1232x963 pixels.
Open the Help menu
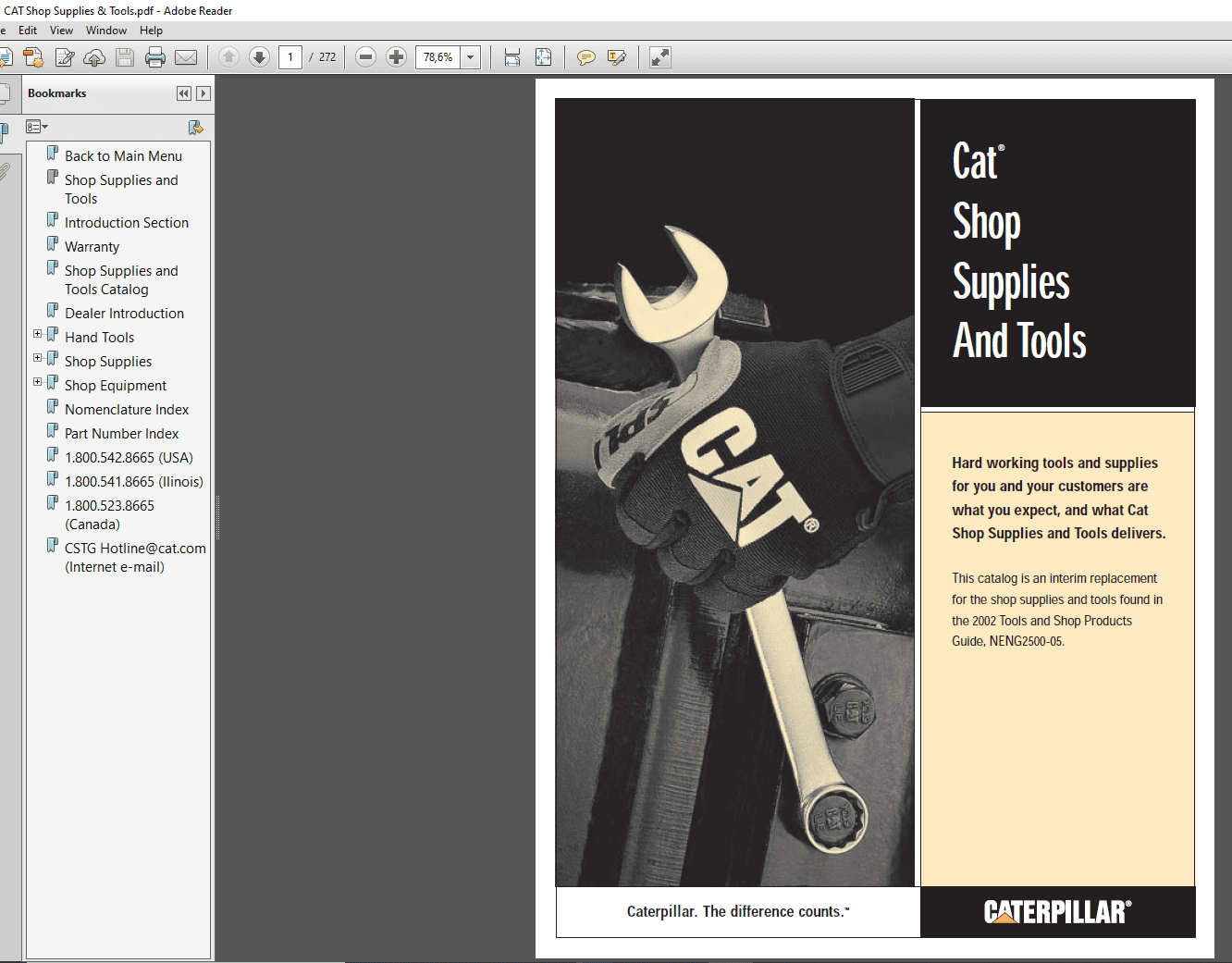[151, 31]
